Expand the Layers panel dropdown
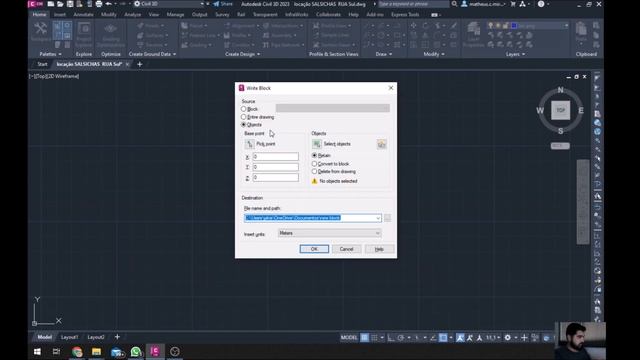The image size is (640, 360). 515,54
